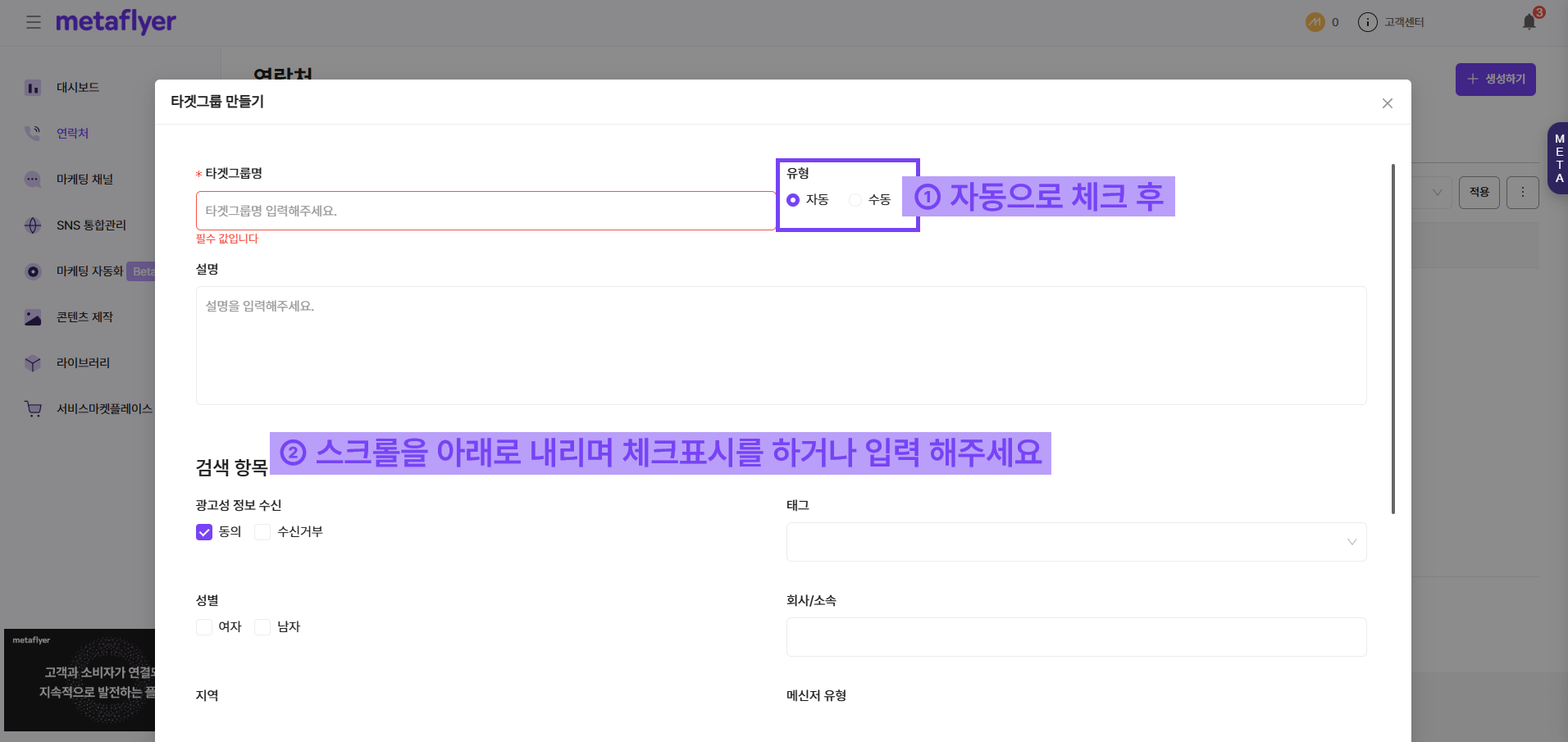The width and height of the screenshot is (1568, 742).
Task: Click the 생성하기 button
Action: click(1495, 80)
